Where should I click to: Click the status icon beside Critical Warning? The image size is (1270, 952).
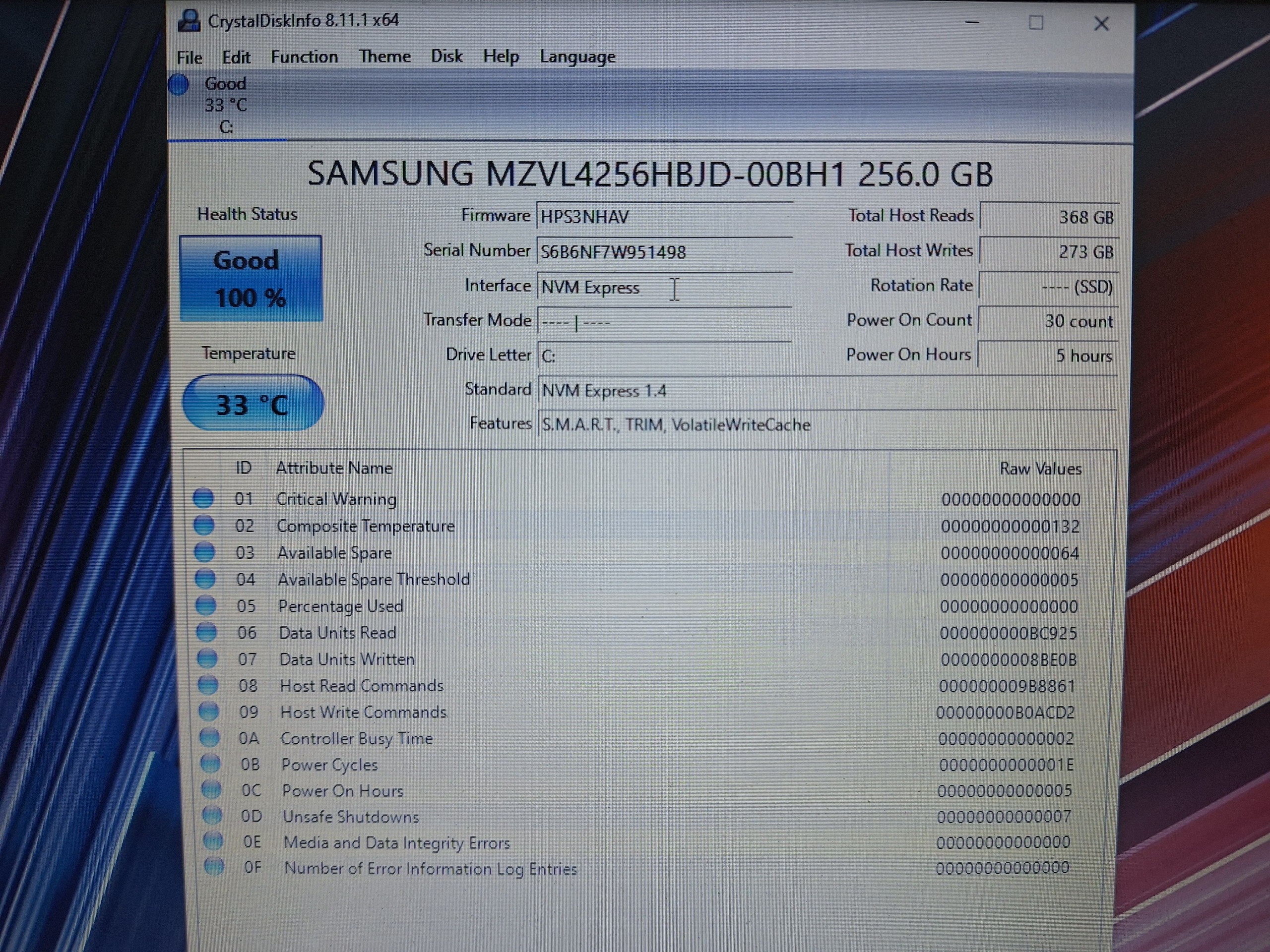tap(203, 498)
